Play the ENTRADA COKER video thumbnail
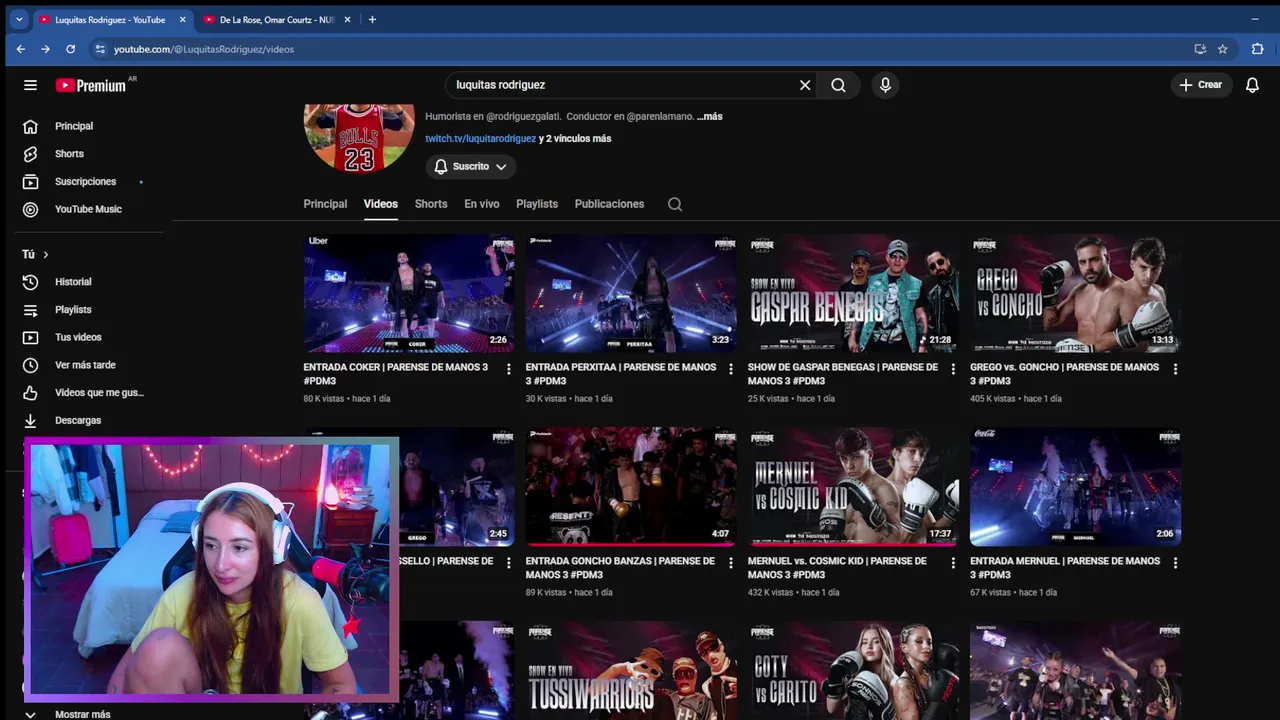Image resolution: width=1280 pixels, height=720 pixels. click(x=409, y=293)
